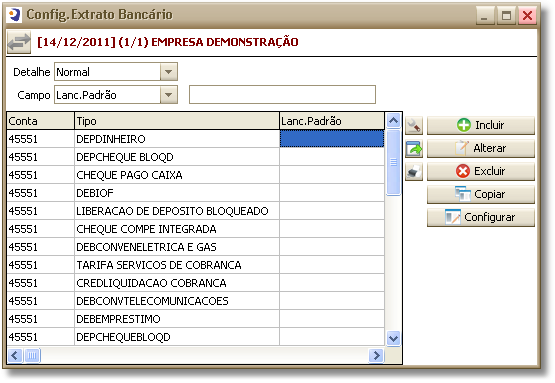The height and width of the screenshot is (383, 555).
Task: Click the vertical scrollbar up arrow
Action: pos(393,121)
